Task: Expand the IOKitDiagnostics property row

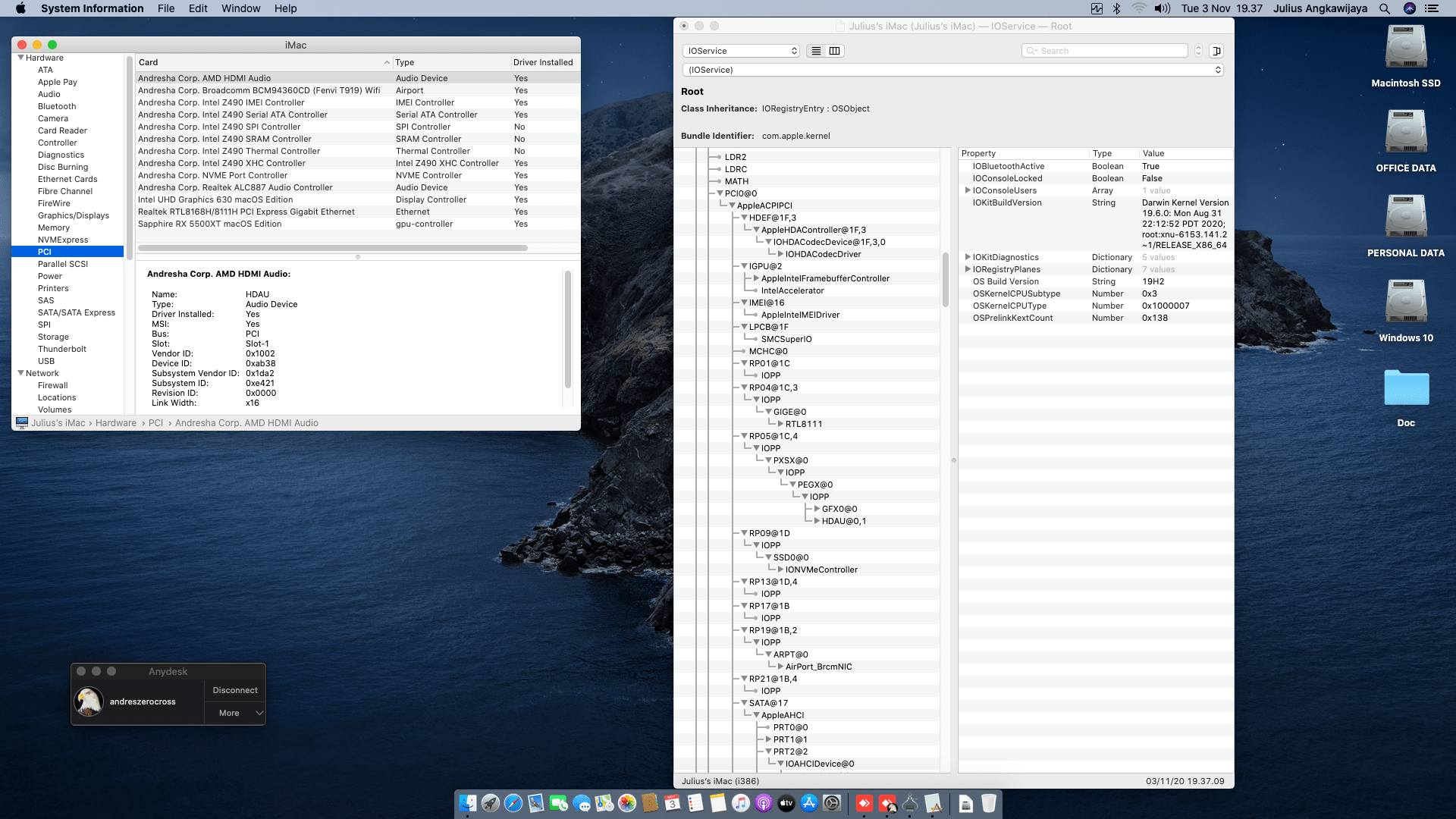Action: pyautogui.click(x=968, y=257)
